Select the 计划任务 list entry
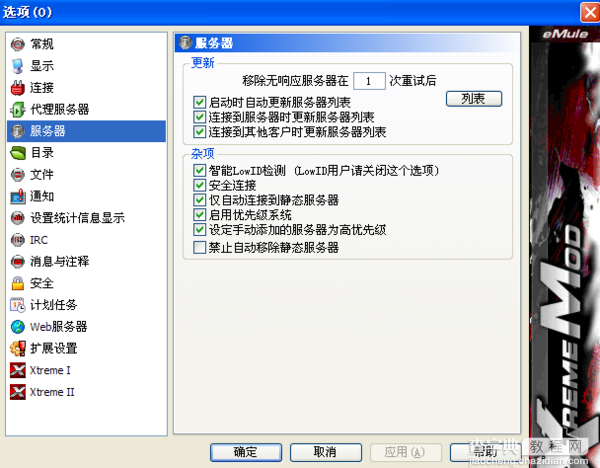Viewport: 600px width, 468px height. click(86, 305)
